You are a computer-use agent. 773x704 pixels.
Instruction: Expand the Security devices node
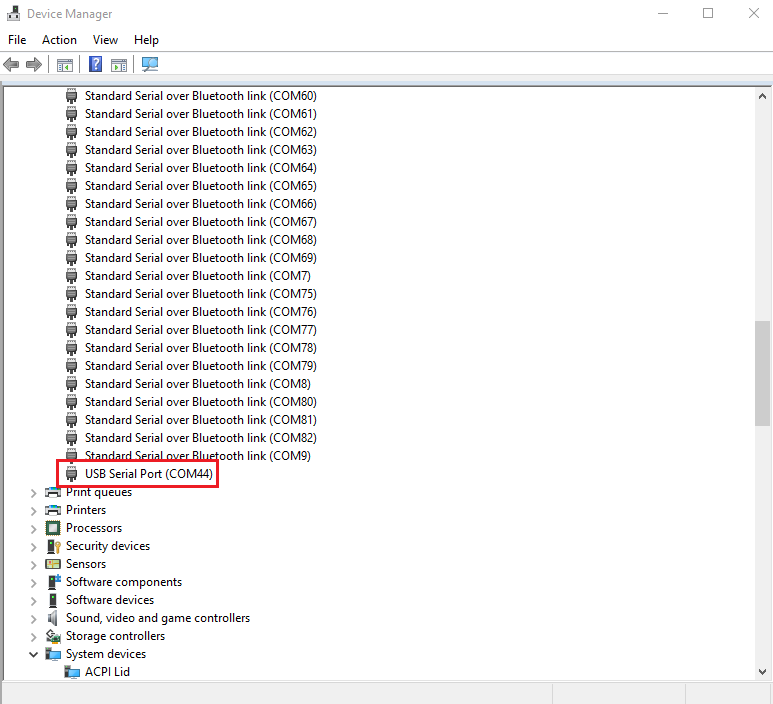(x=34, y=547)
